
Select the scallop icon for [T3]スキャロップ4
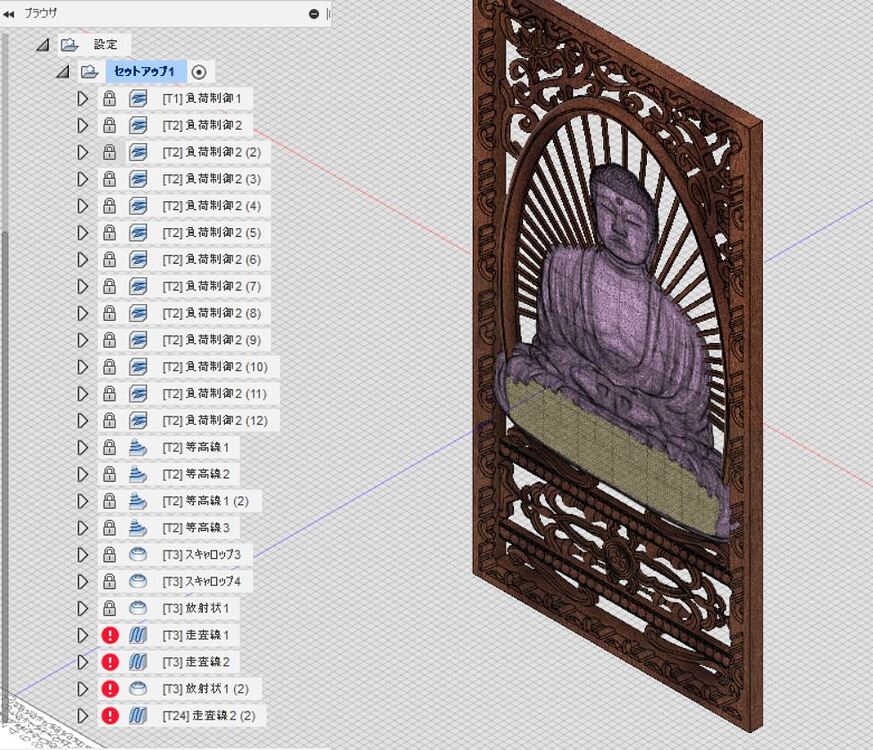(137, 582)
